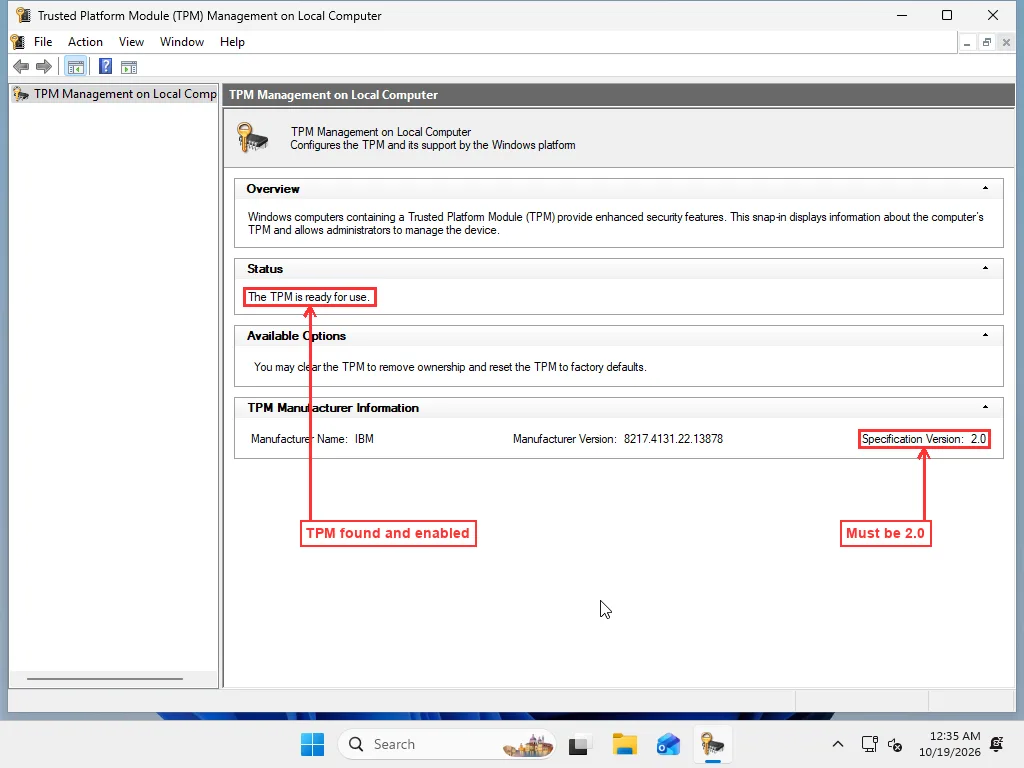Click the TPM Management taskbar icon

tap(712, 744)
